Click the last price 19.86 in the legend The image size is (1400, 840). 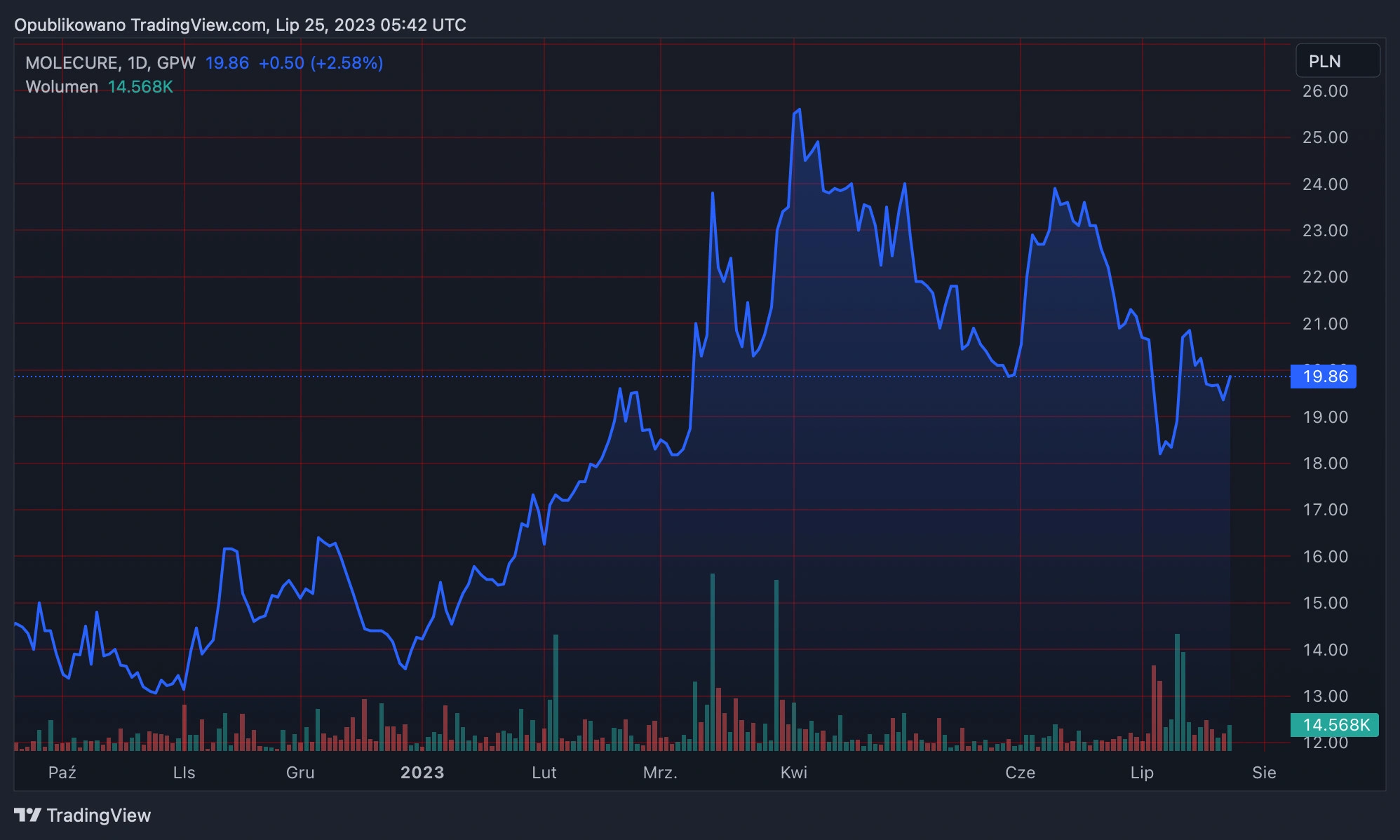227,63
